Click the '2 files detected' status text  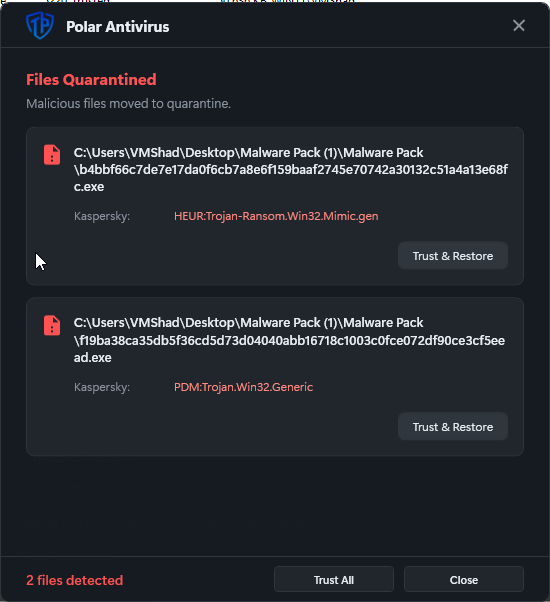tap(74, 580)
